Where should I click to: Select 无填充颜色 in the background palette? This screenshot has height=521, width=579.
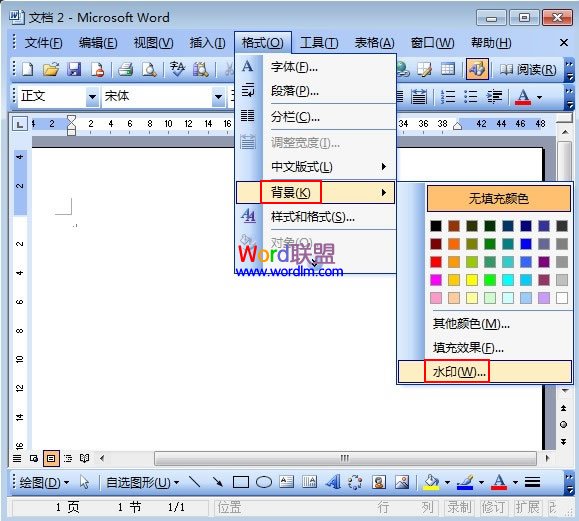click(x=499, y=198)
